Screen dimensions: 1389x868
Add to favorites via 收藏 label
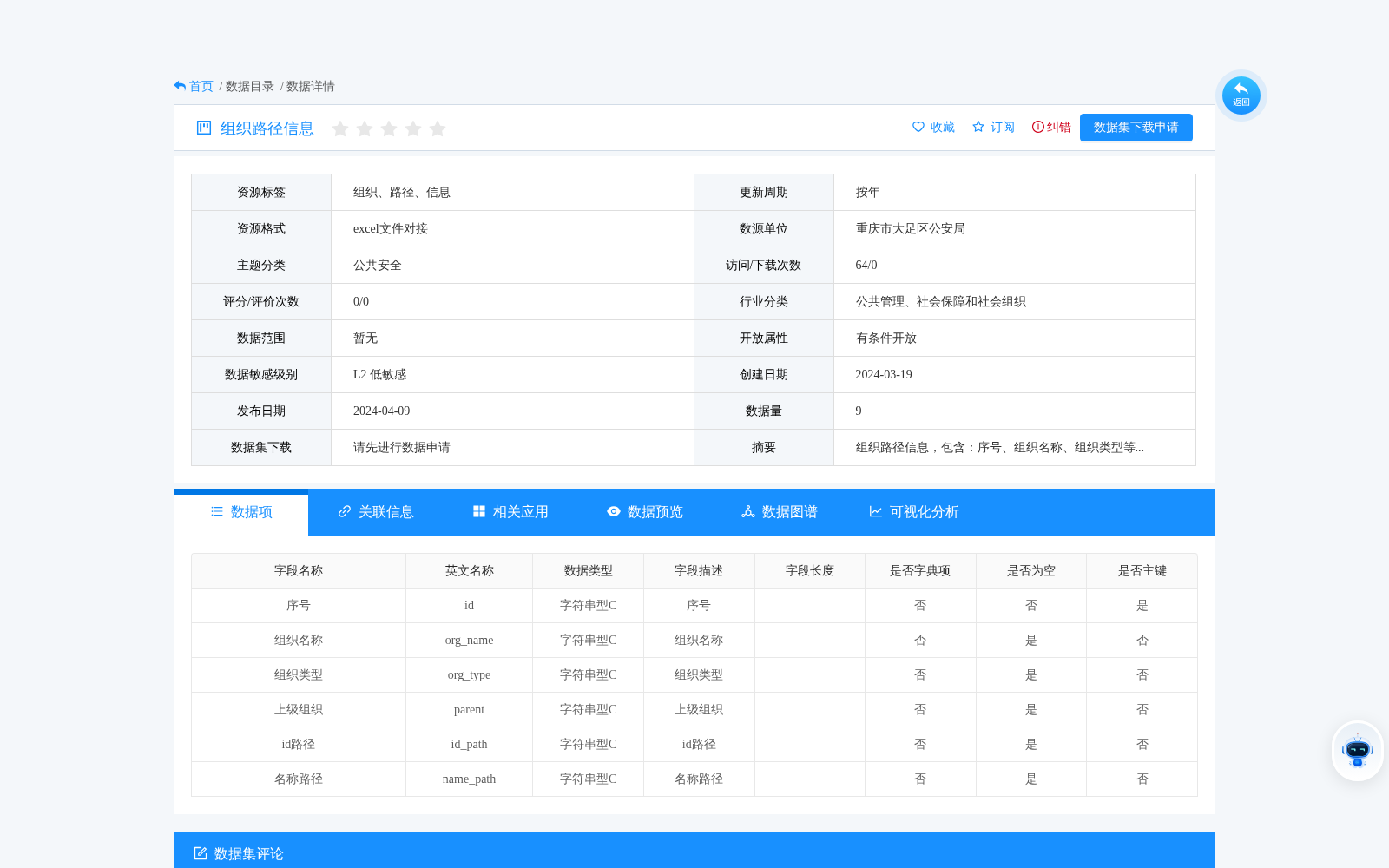[943, 128]
